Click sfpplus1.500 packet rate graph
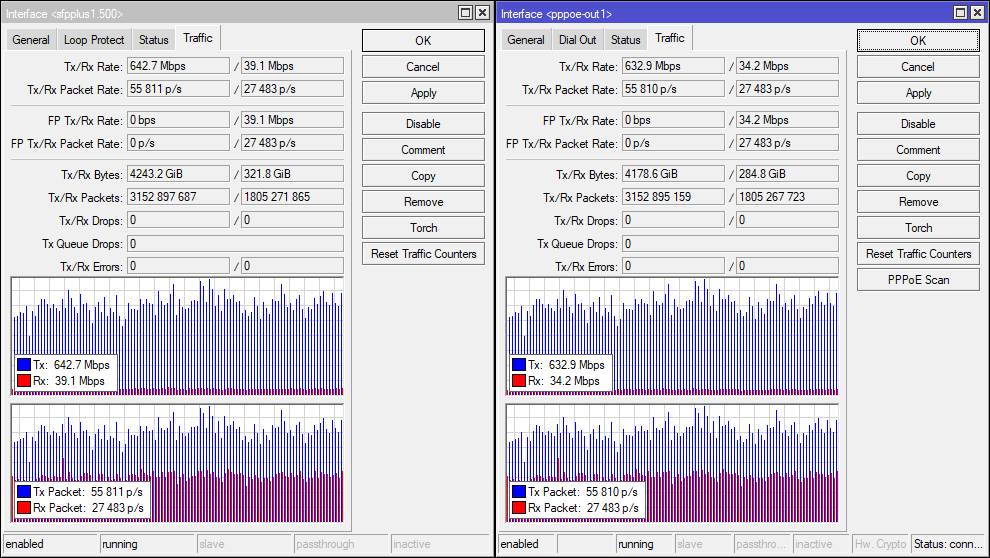990x558 pixels. coord(177,463)
